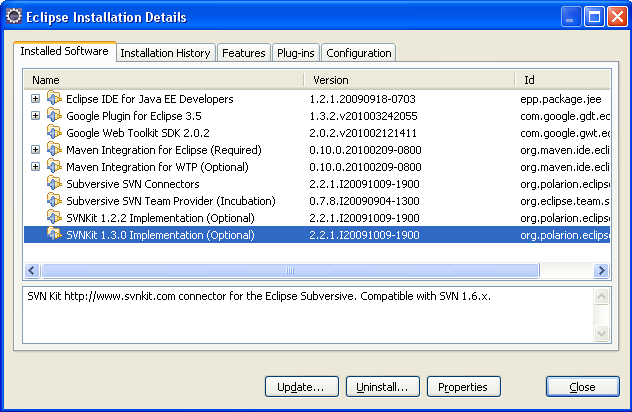Click the Eclipse gear icon in title bar
The width and height of the screenshot is (632, 412).
click(14, 17)
